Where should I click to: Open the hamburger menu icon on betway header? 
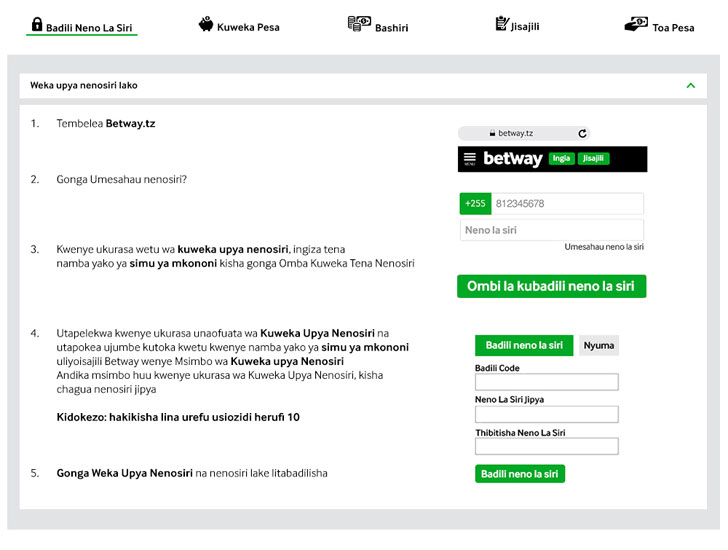470,159
